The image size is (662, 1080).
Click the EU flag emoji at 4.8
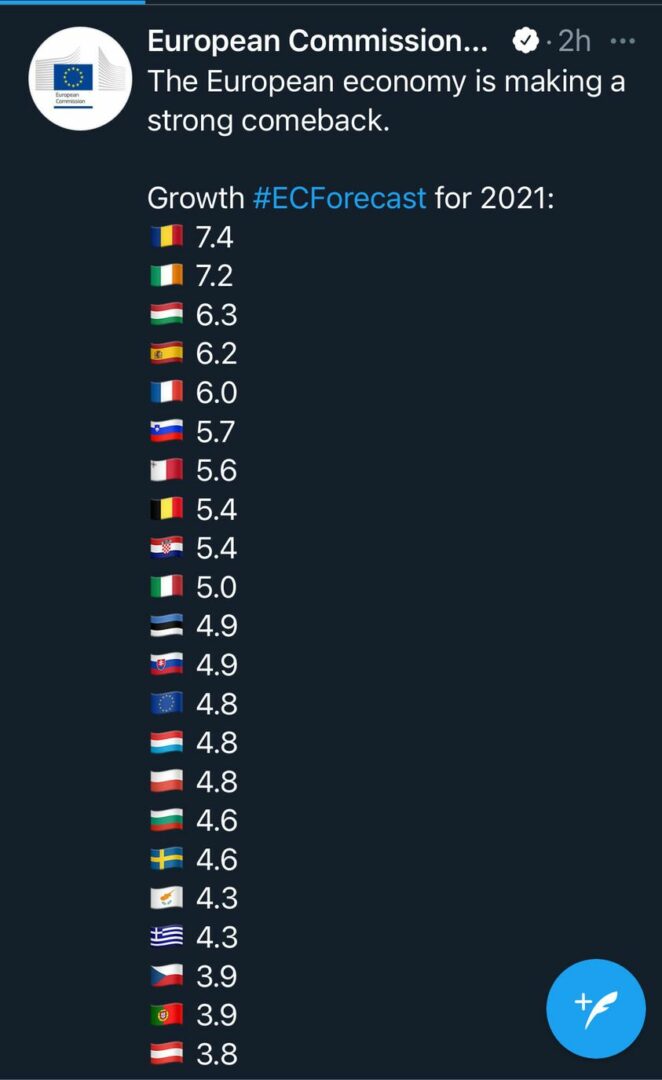(x=167, y=703)
